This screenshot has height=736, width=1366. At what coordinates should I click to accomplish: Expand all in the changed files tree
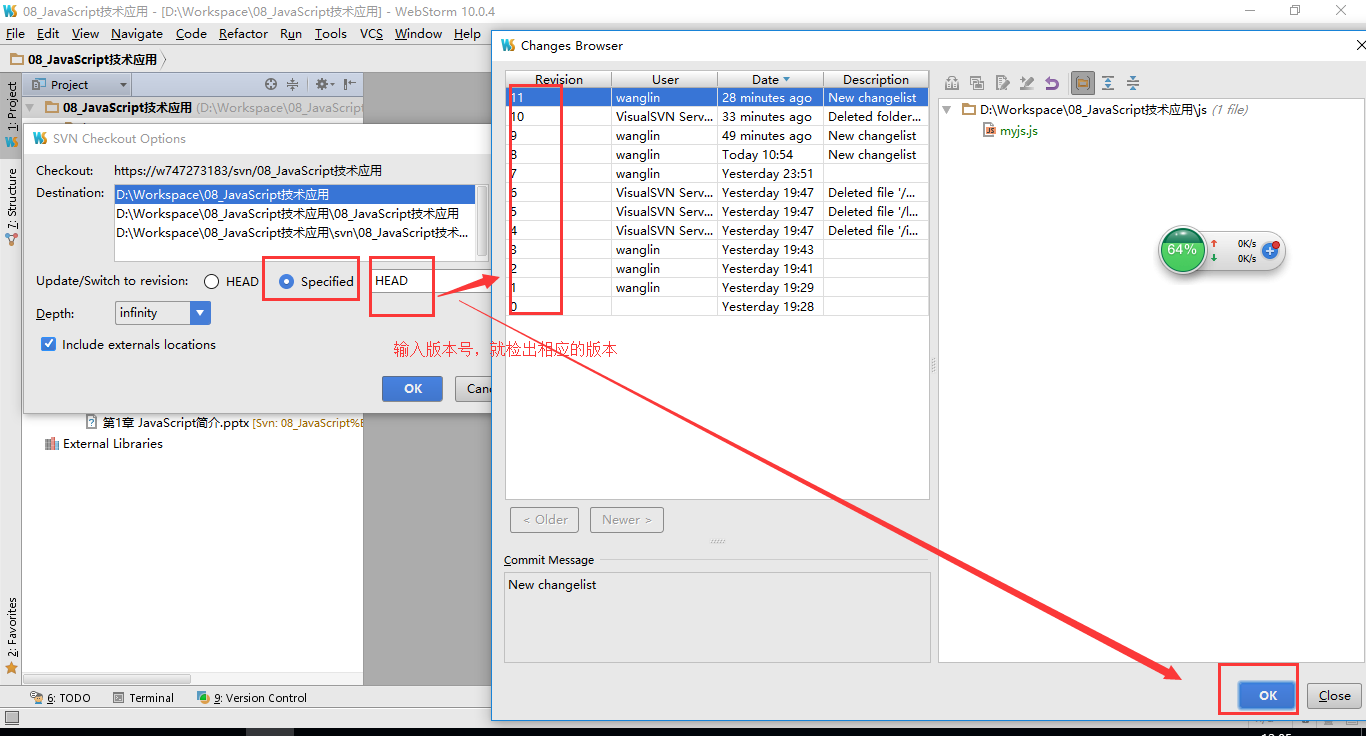(1107, 83)
